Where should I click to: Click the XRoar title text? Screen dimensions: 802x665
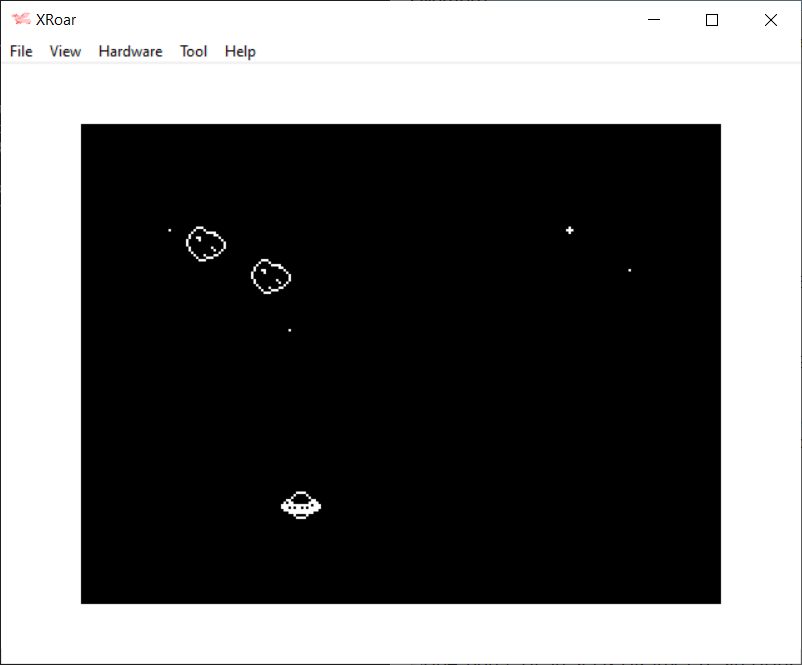pos(56,20)
